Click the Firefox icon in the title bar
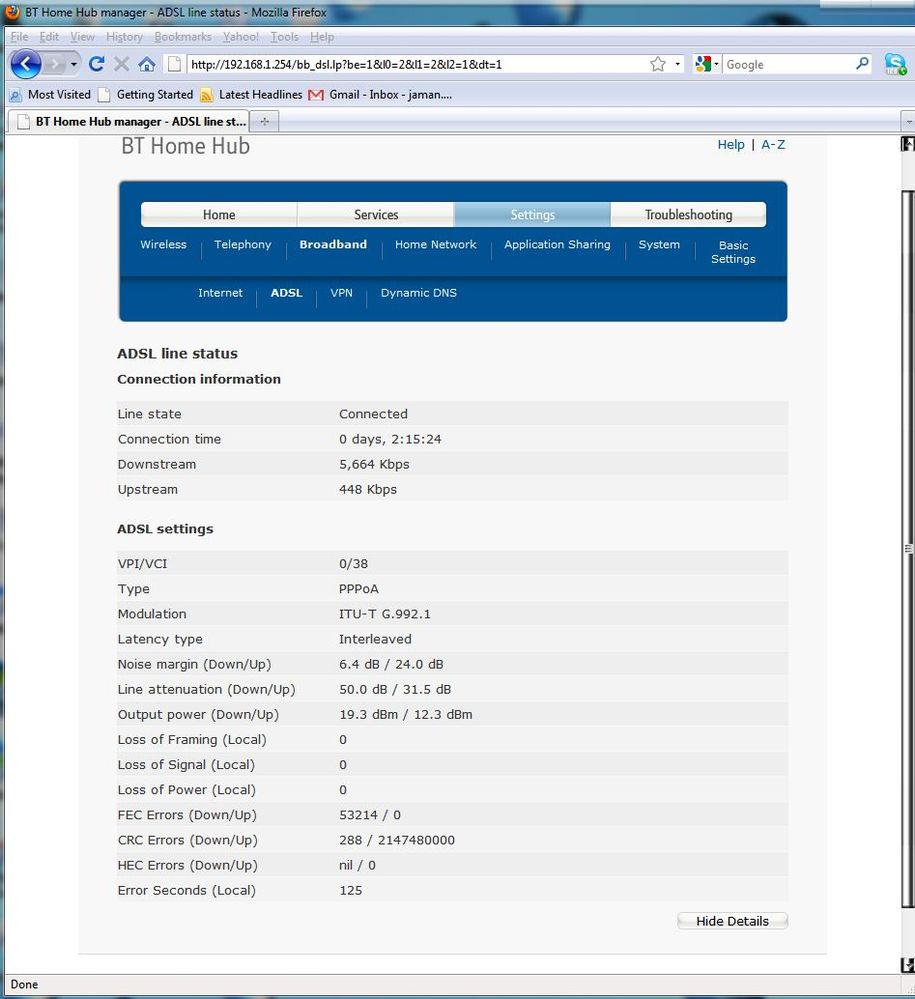Image resolution: width=915 pixels, height=999 pixels. pyautogui.click(x=12, y=12)
